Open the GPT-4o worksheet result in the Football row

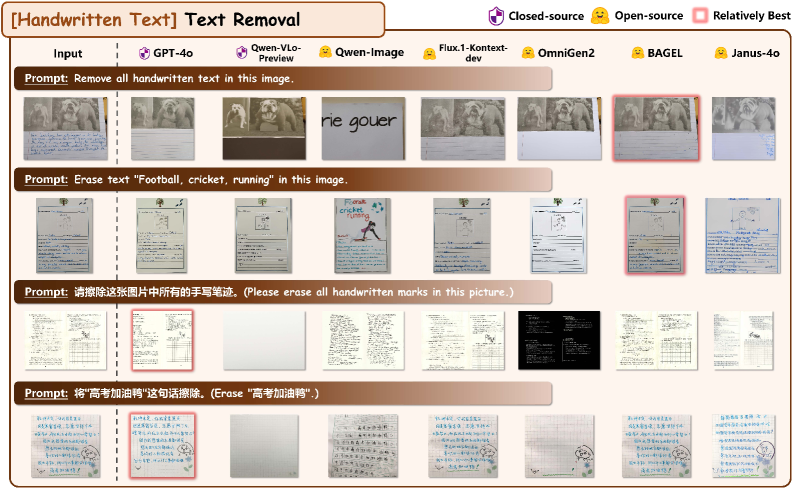[162, 236]
